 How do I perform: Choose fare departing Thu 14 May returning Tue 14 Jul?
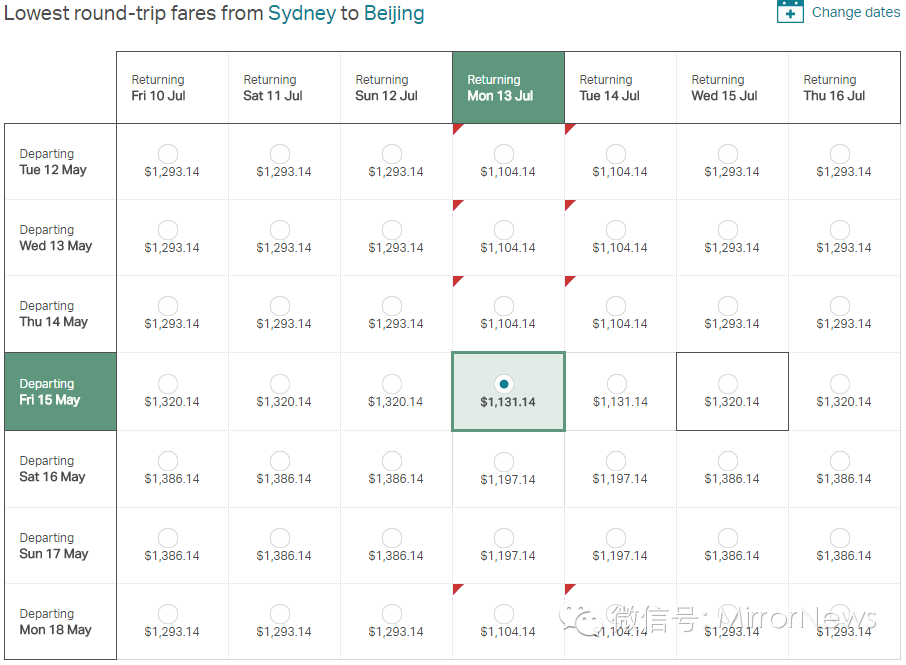616,306
